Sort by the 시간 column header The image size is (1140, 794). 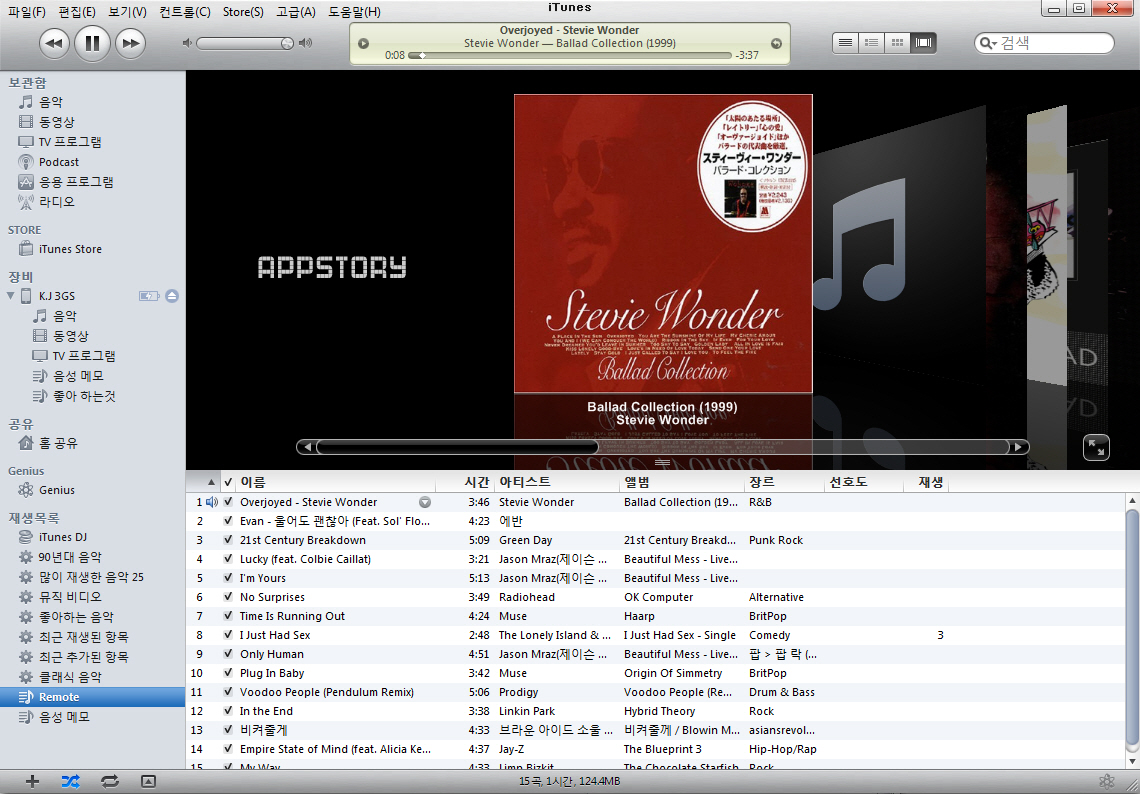(x=465, y=482)
